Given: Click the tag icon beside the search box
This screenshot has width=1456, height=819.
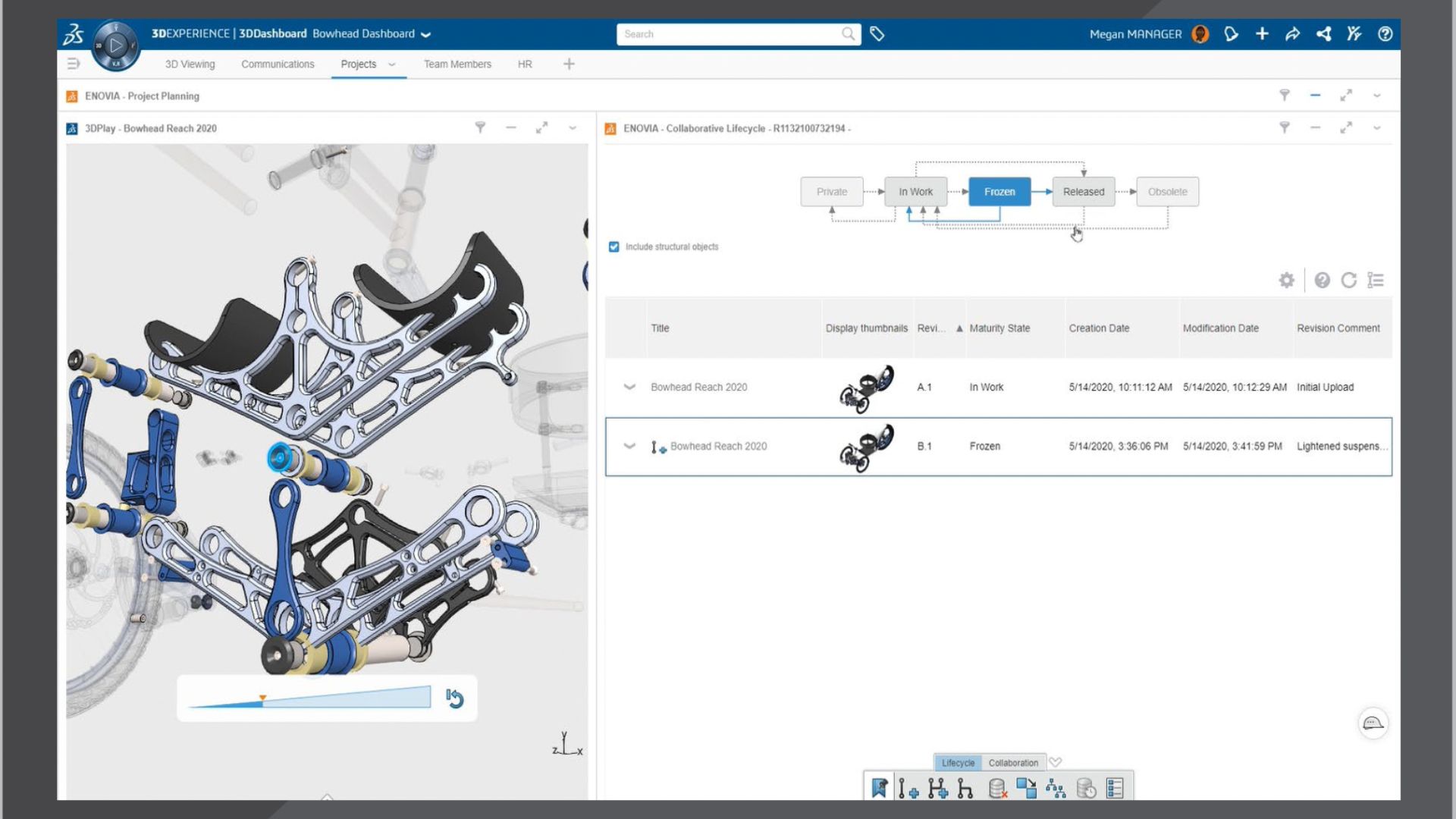Looking at the screenshot, I should (x=877, y=34).
